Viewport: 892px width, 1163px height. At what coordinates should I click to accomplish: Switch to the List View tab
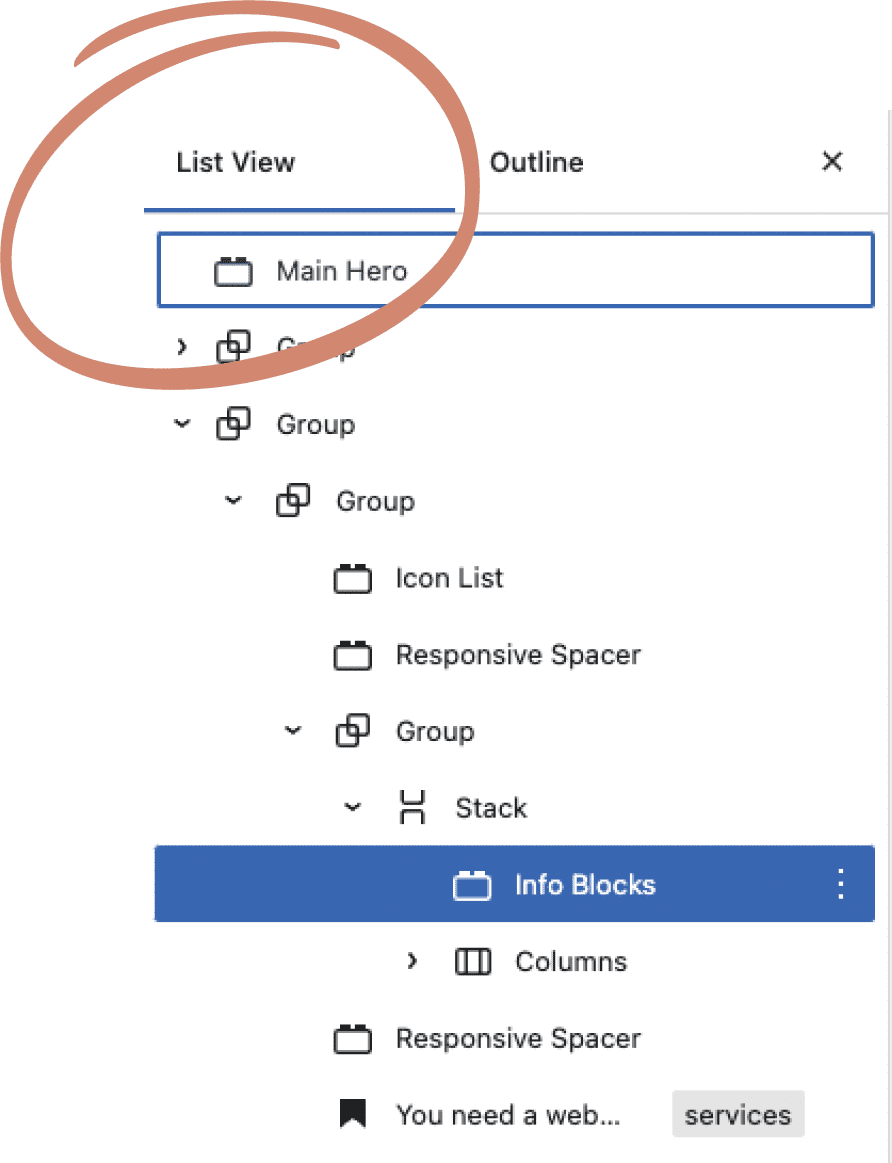[x=236, y=162]
